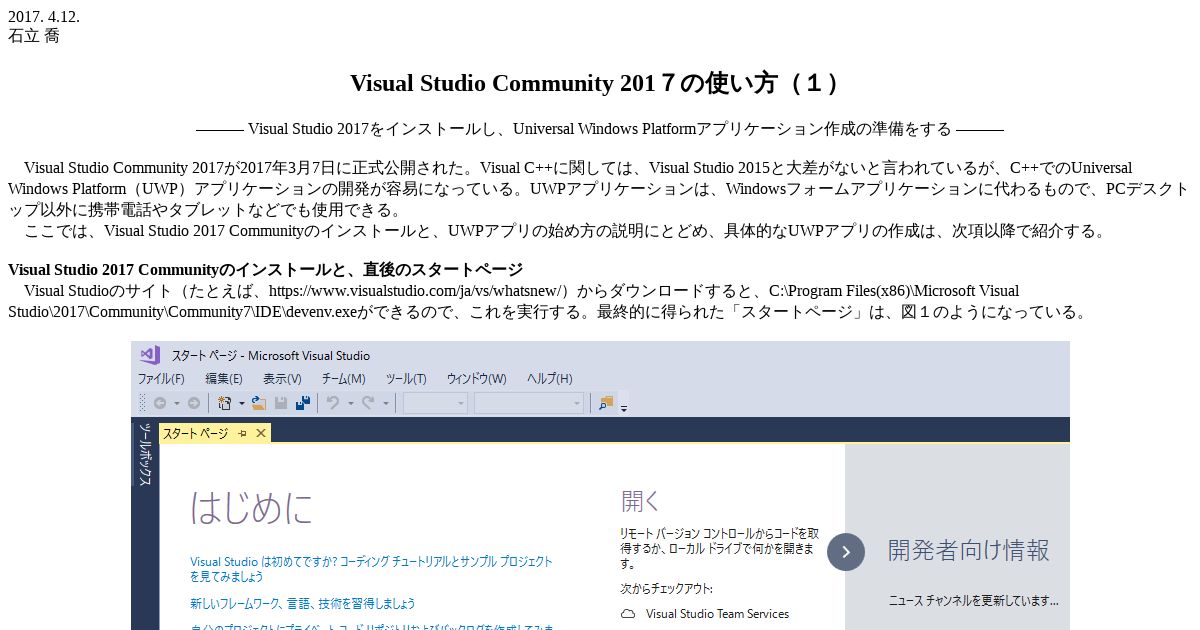Screen dimensions: 1200x630
Task: Click the Navigate Forward toolbar icon
Action: [x=194, y=403]
